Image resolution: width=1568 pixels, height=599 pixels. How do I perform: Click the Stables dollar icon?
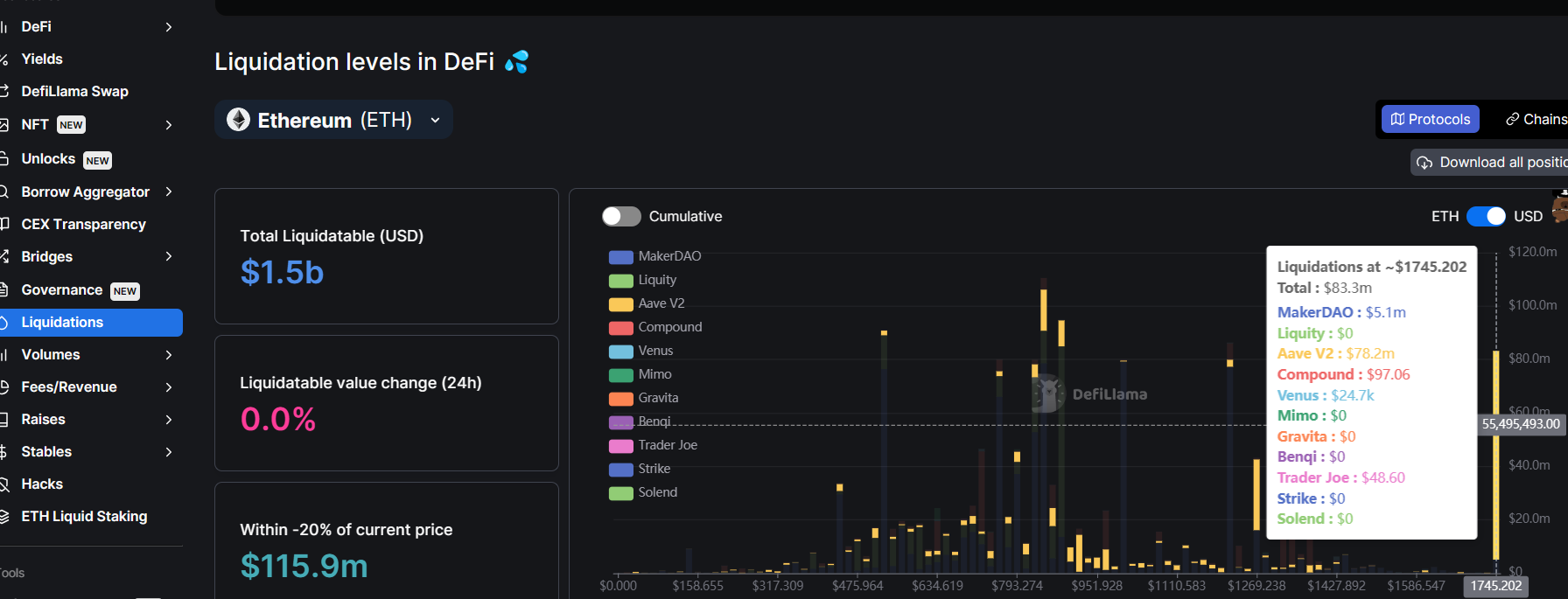point(4,452)
